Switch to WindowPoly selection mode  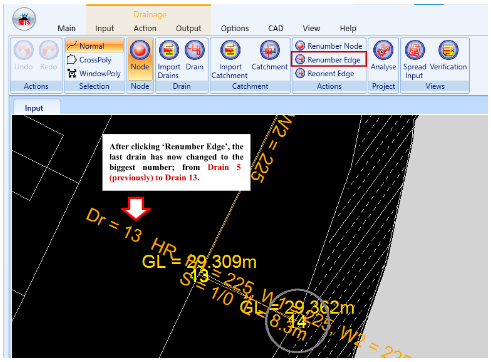pos(94,73)
